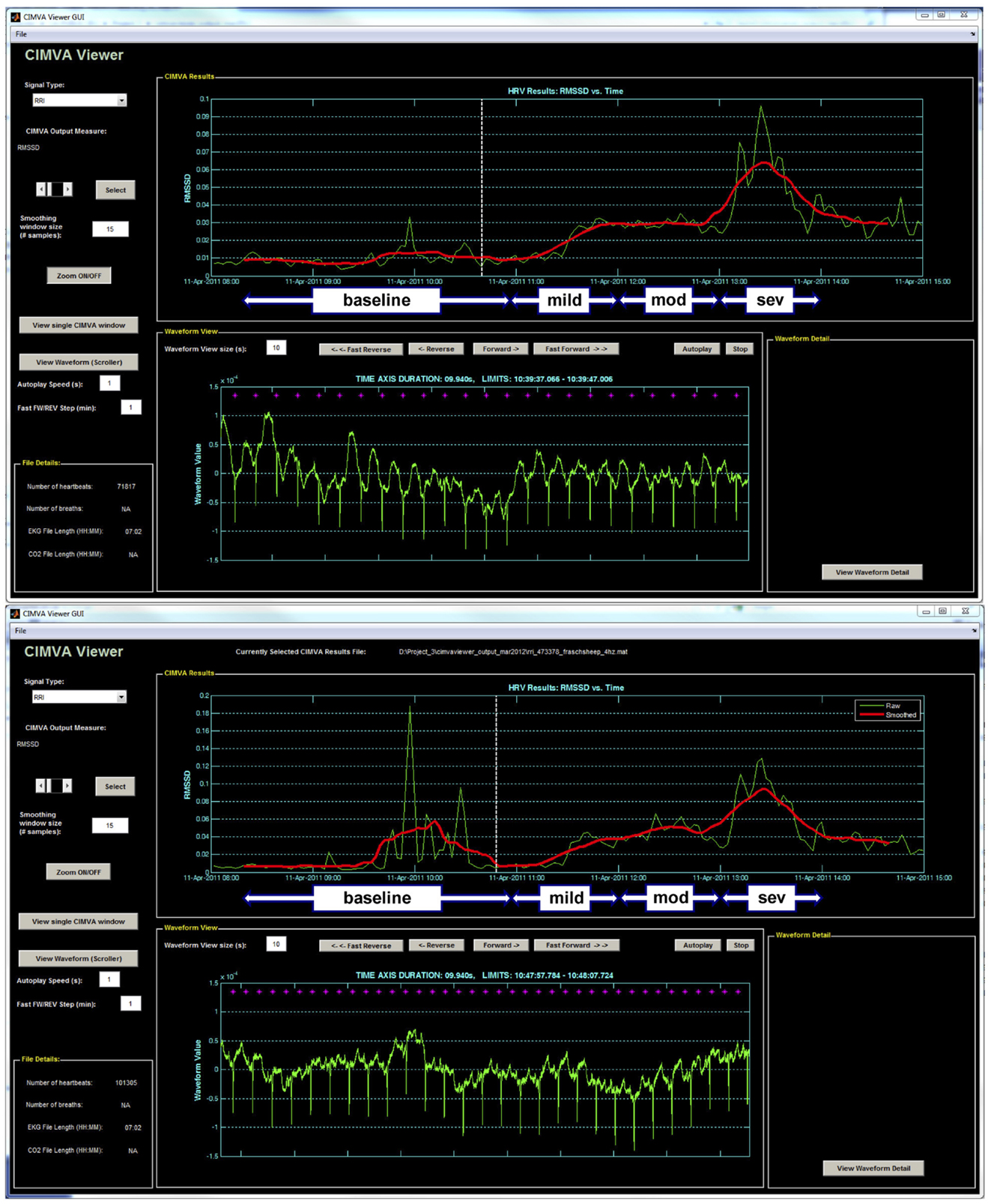The height and width of the screenshot is (1204, 991).
Task: Click Select button in top window
Action: 115,190
